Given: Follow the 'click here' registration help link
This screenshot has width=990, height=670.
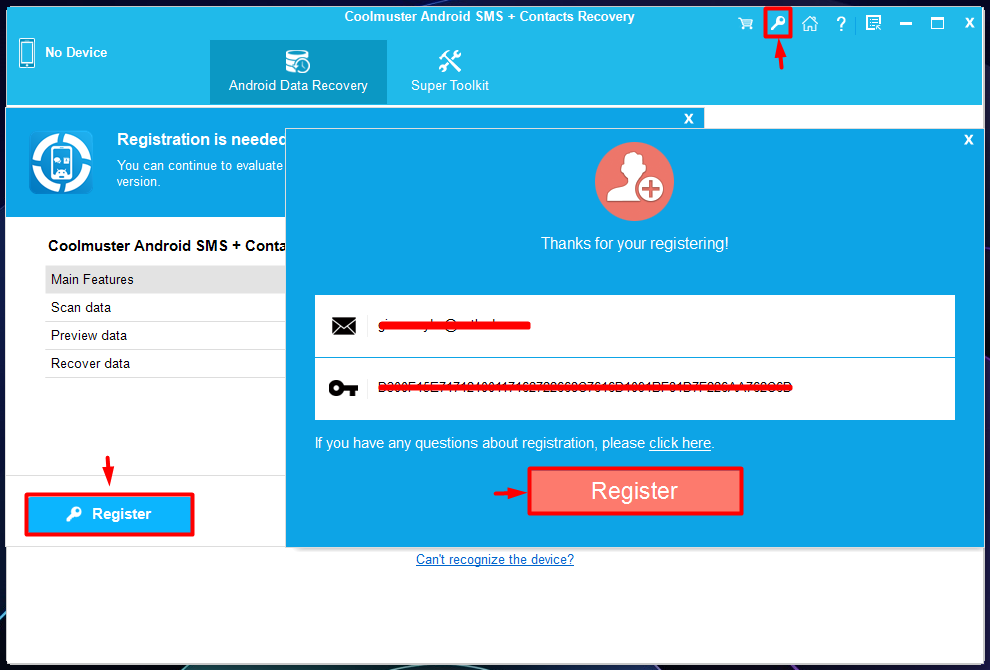Looking at the screenshot, I should [680, 443].
